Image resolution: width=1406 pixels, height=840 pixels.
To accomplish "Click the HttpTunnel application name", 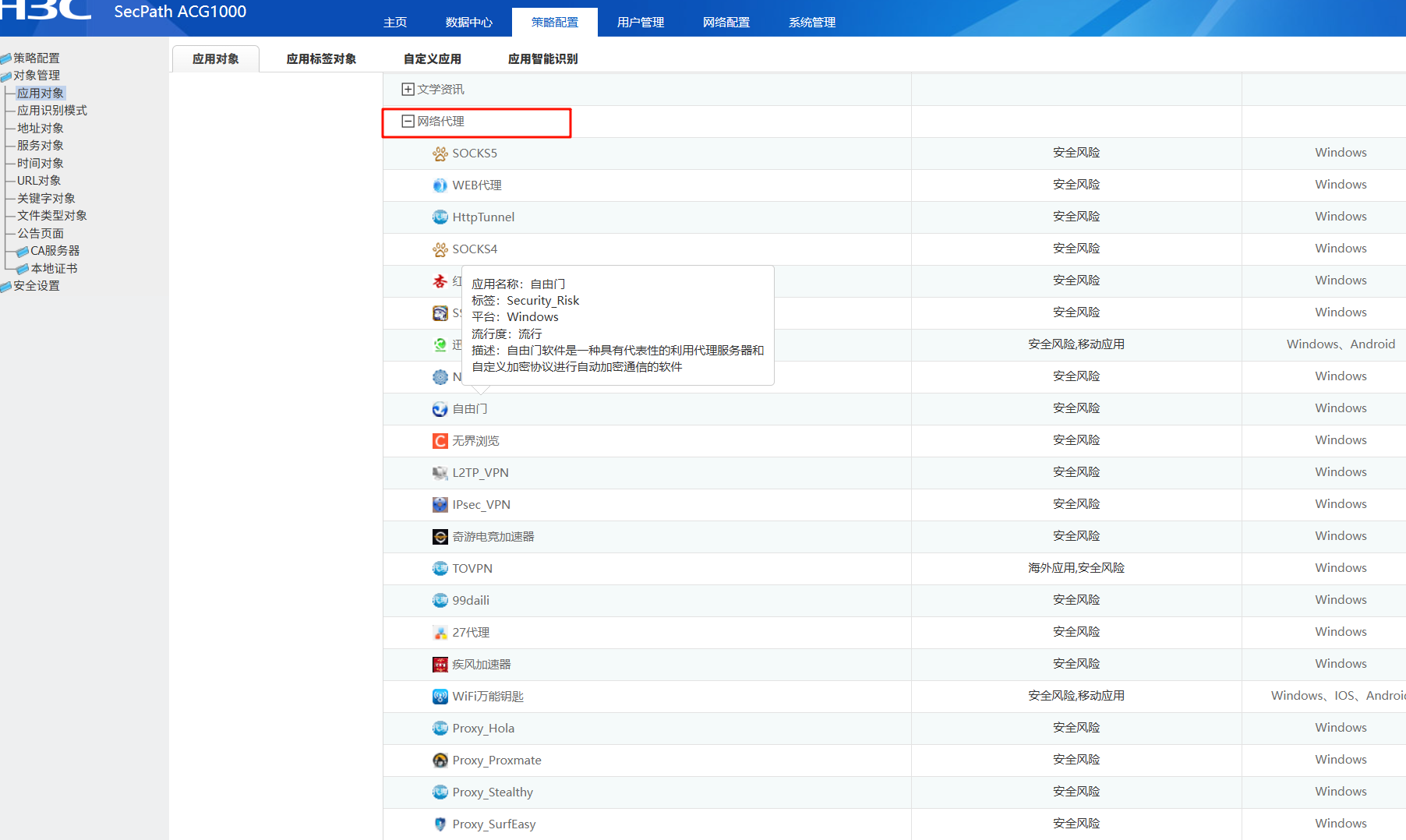I will point(483,217).
